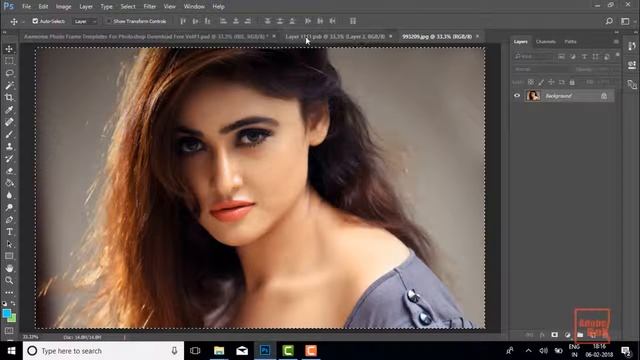Toggle smart object filter in Layers panel
Image resolution: width=640 pixels, height=360 pixels.
[x=607, y=56]
